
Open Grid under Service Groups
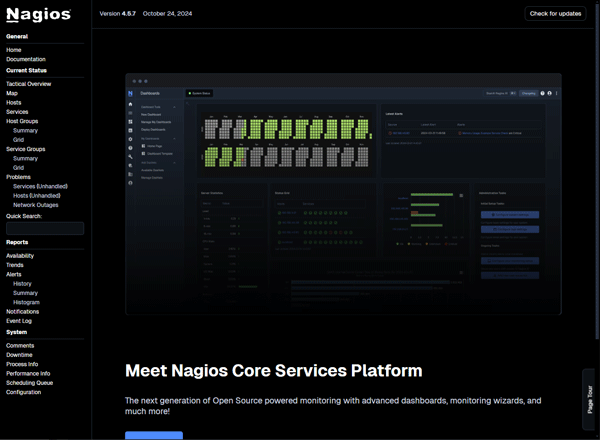[x=18, y=168]
